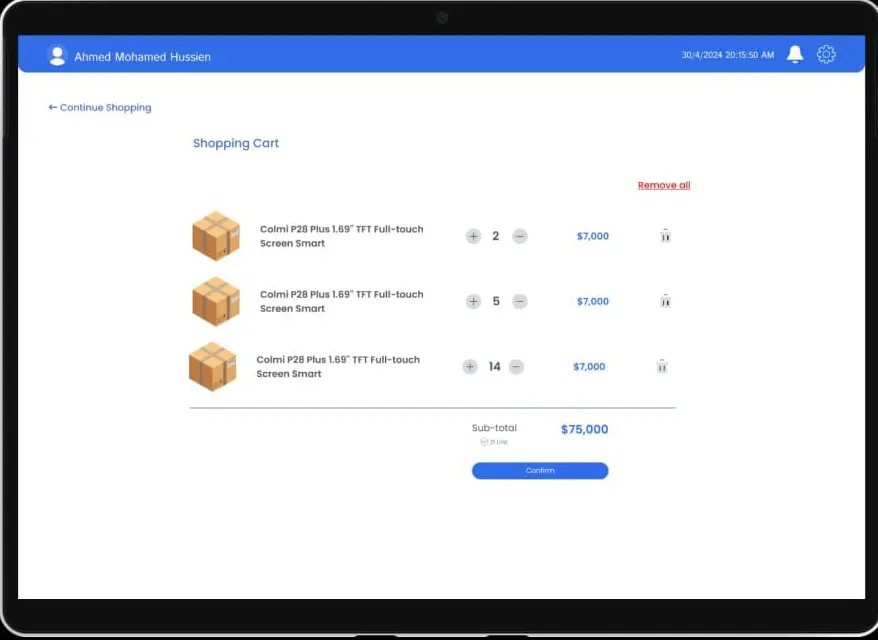Open the notifications bell

(795, 54)
